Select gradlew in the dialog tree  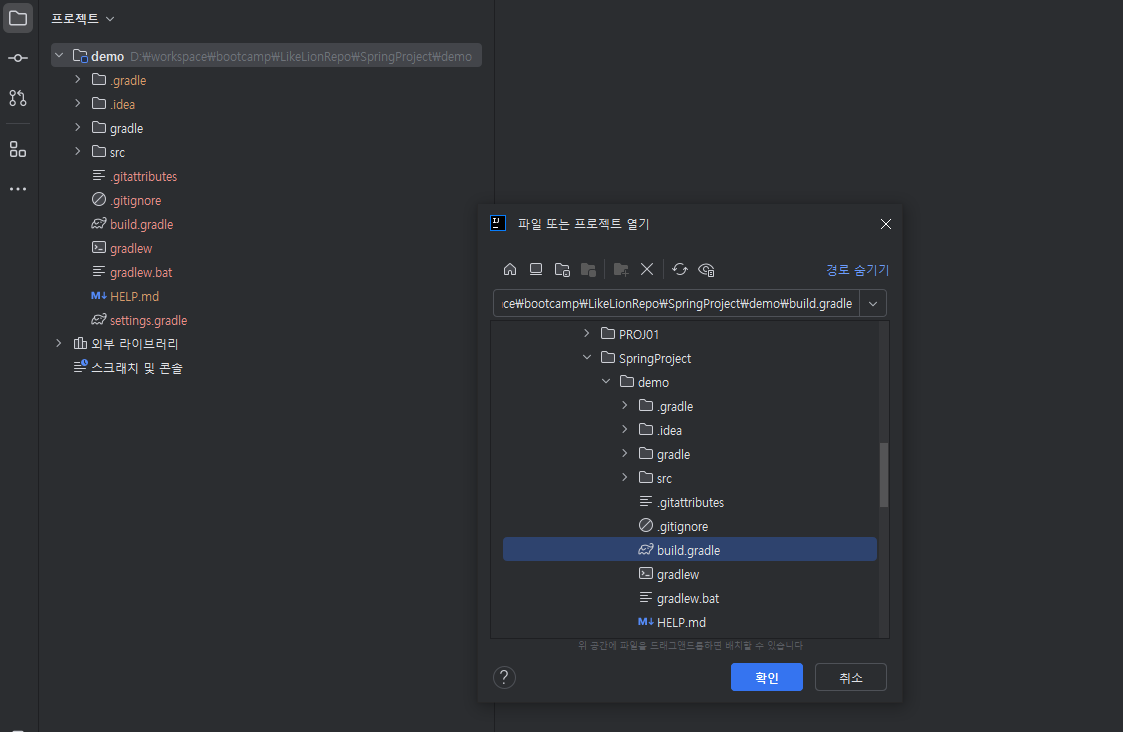click(678, 574)
